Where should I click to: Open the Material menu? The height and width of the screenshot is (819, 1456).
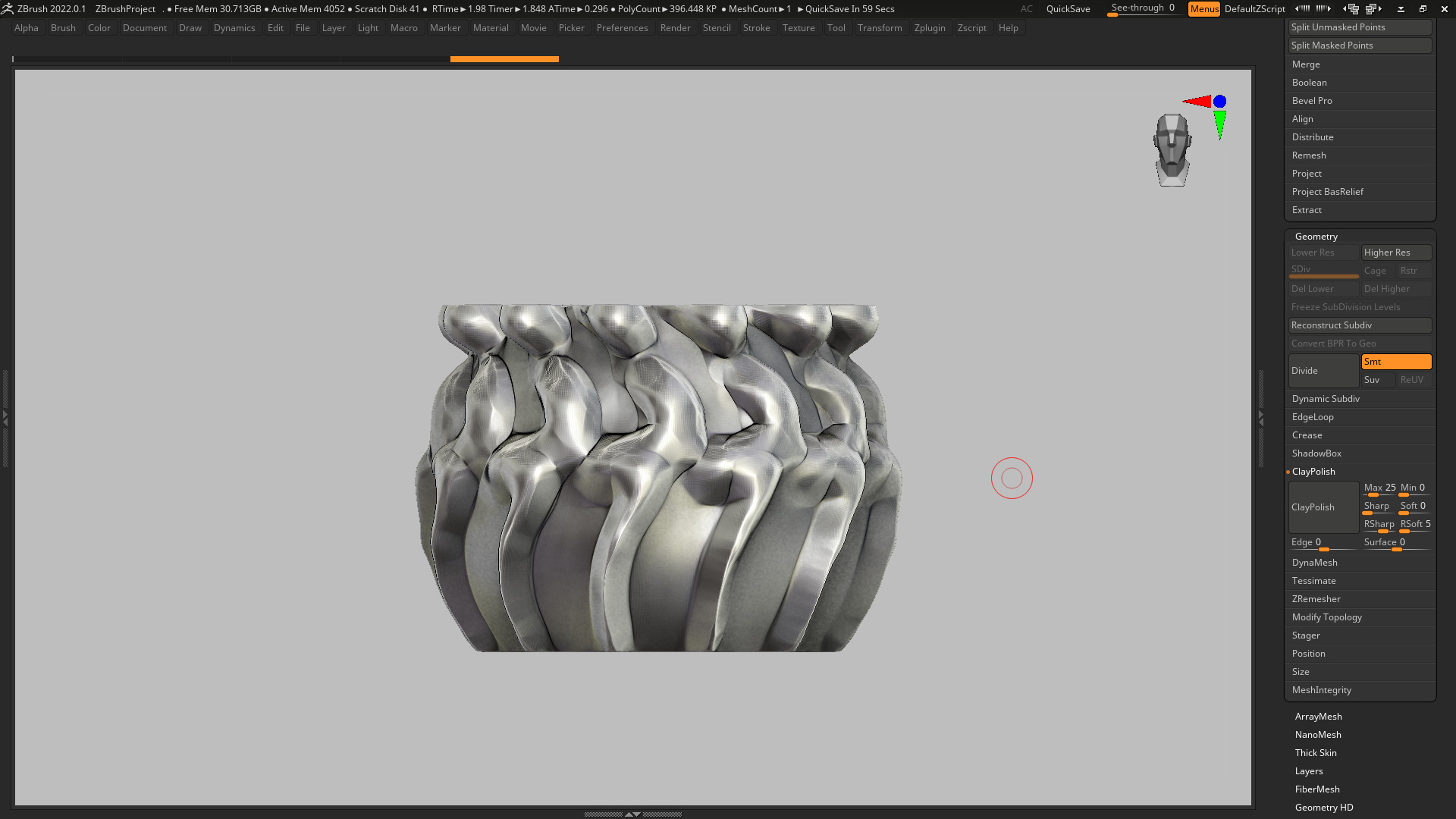[x=491, y=28]
